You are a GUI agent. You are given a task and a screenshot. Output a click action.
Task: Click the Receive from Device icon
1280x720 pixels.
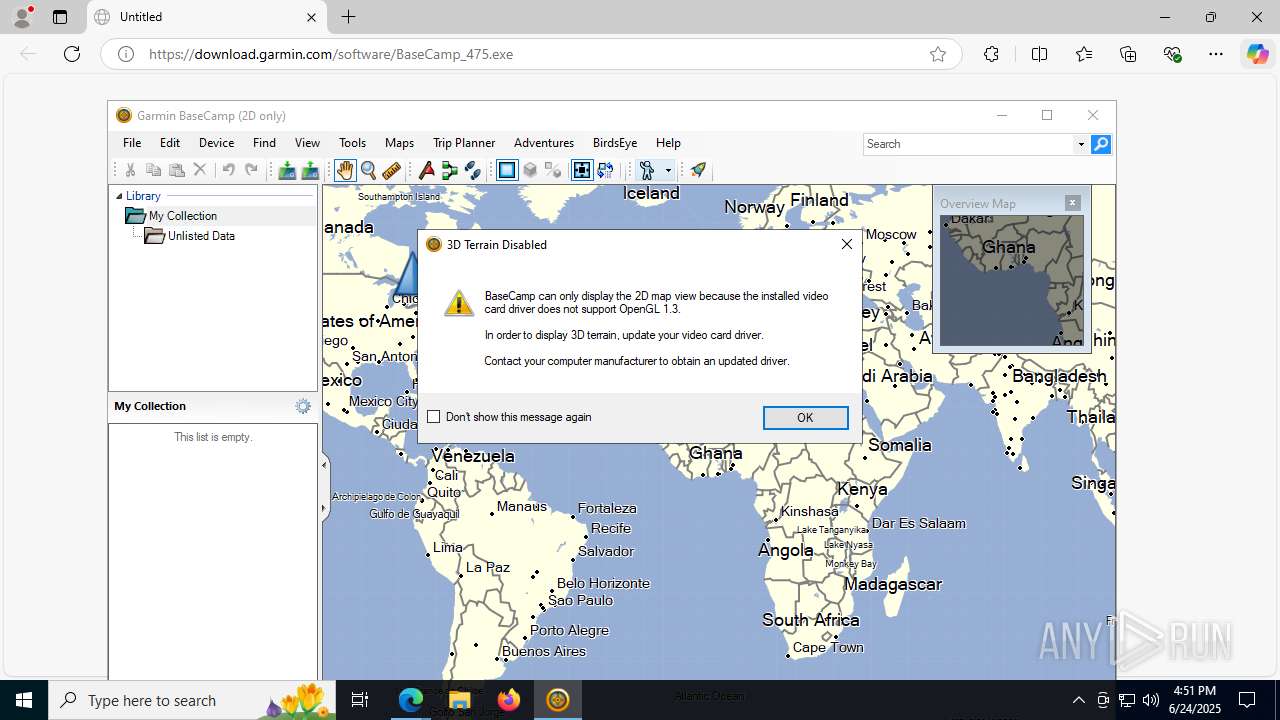point(310,170)
